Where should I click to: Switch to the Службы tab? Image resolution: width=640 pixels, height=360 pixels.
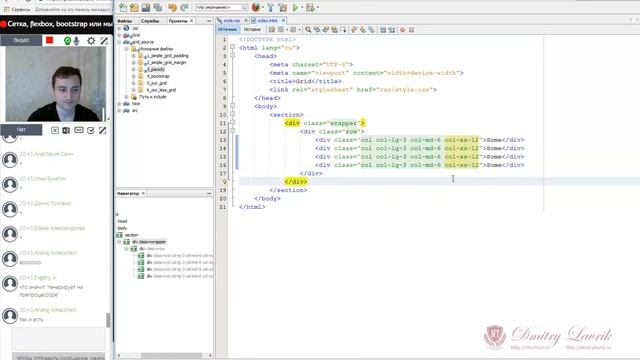point(150,20)
